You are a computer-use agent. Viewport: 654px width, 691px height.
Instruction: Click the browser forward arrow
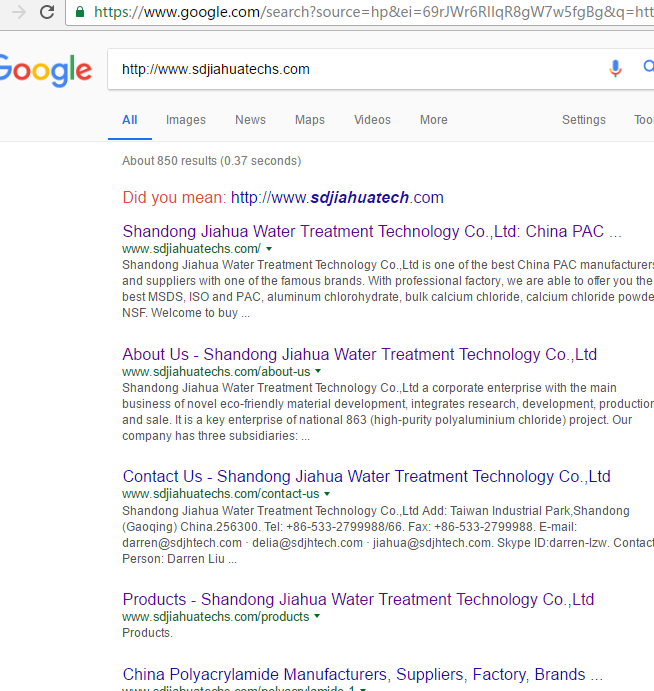click(x=19, y=12)
